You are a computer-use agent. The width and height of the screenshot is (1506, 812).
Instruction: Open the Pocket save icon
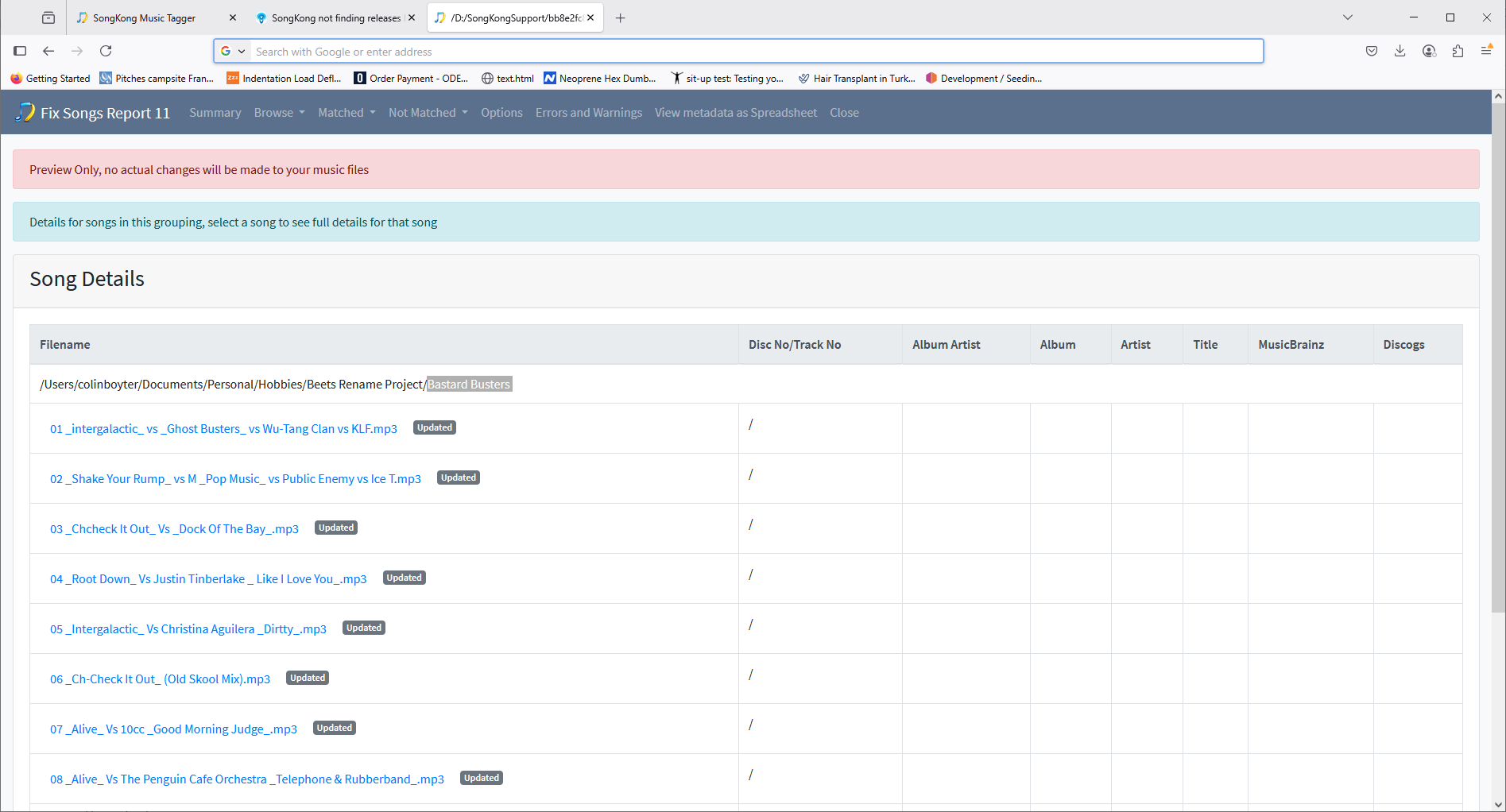coord(1372,51)
